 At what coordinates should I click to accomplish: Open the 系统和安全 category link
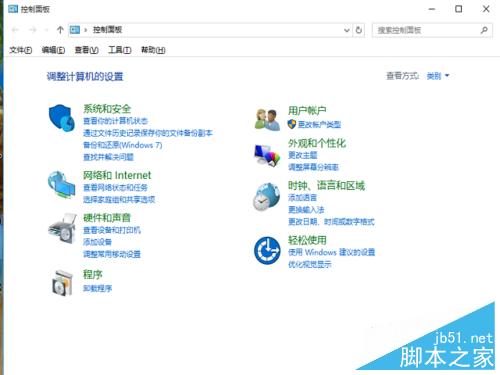point(107,109)
